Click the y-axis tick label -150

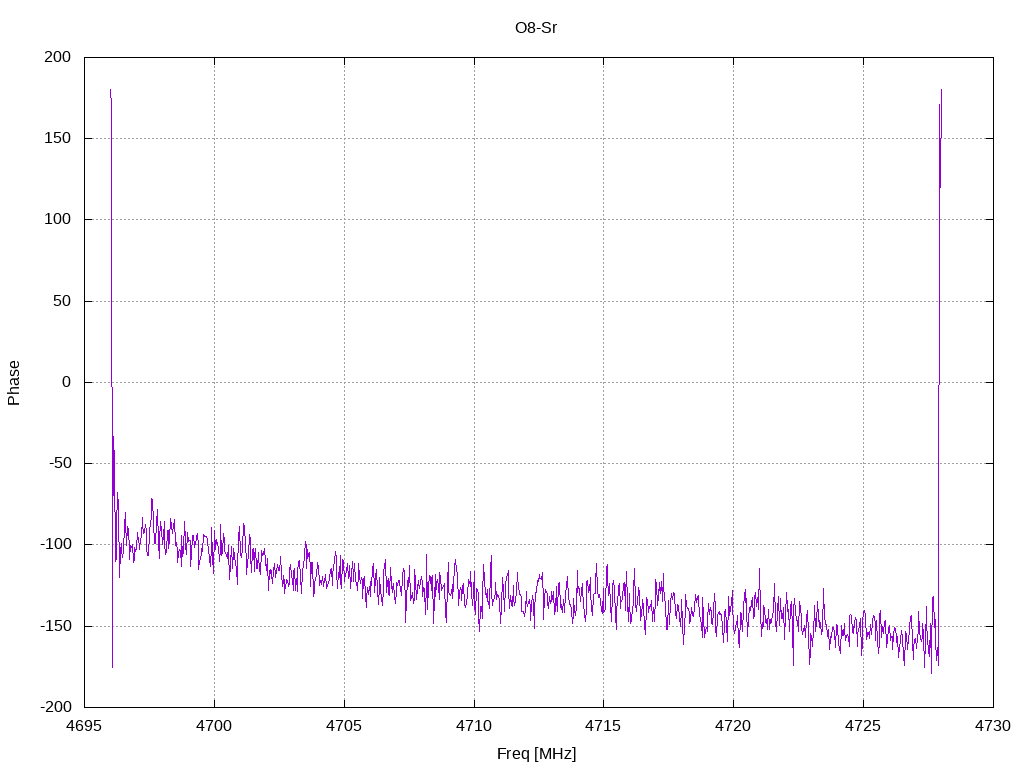pos(56,626)
